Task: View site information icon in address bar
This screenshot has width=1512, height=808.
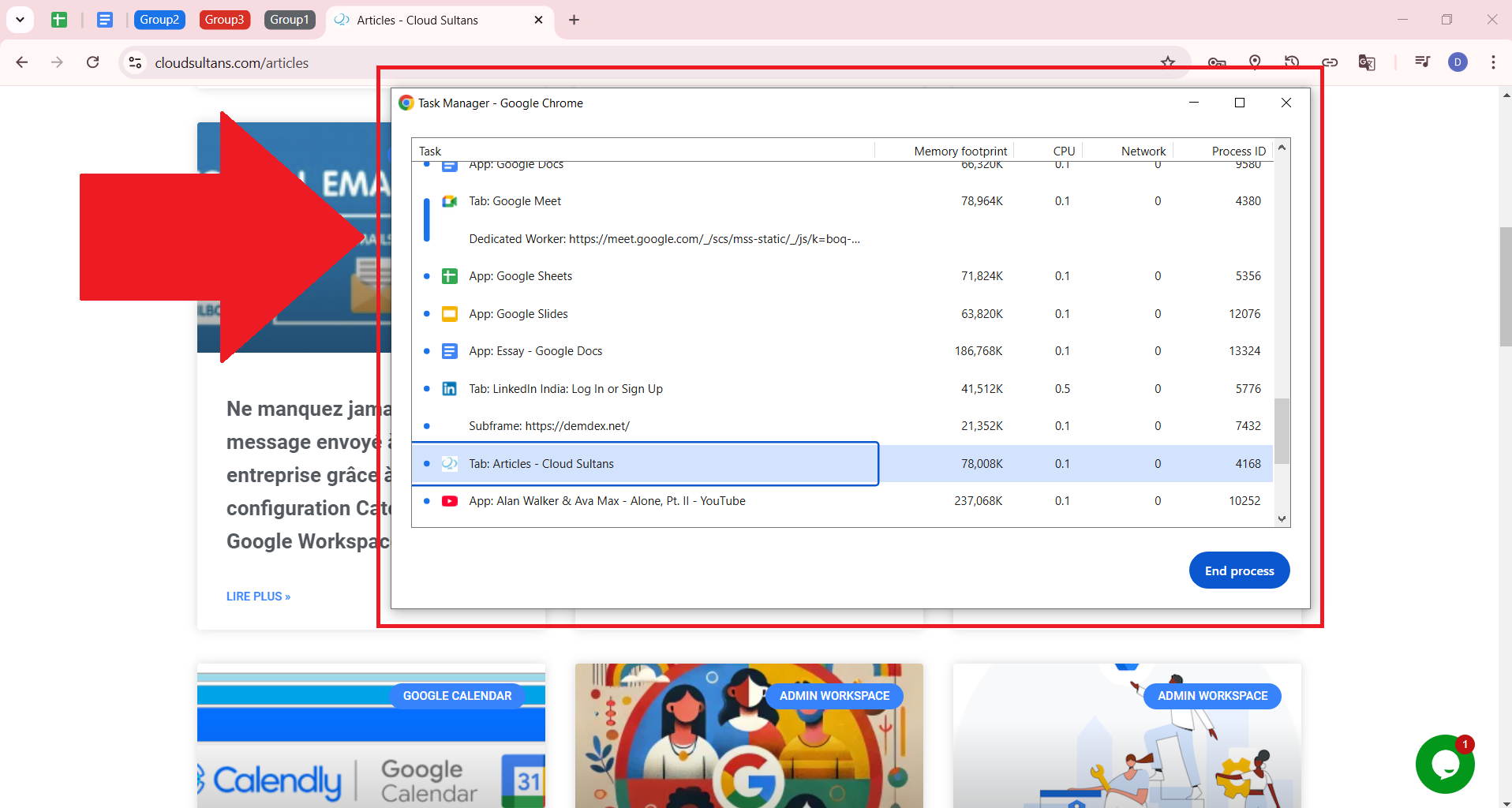Action: 135,62
